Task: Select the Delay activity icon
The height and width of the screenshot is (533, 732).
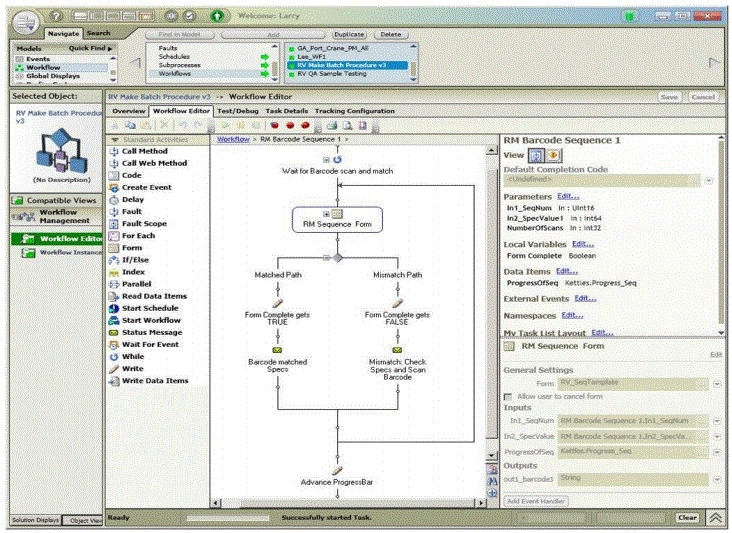Action: click(112, 199)
